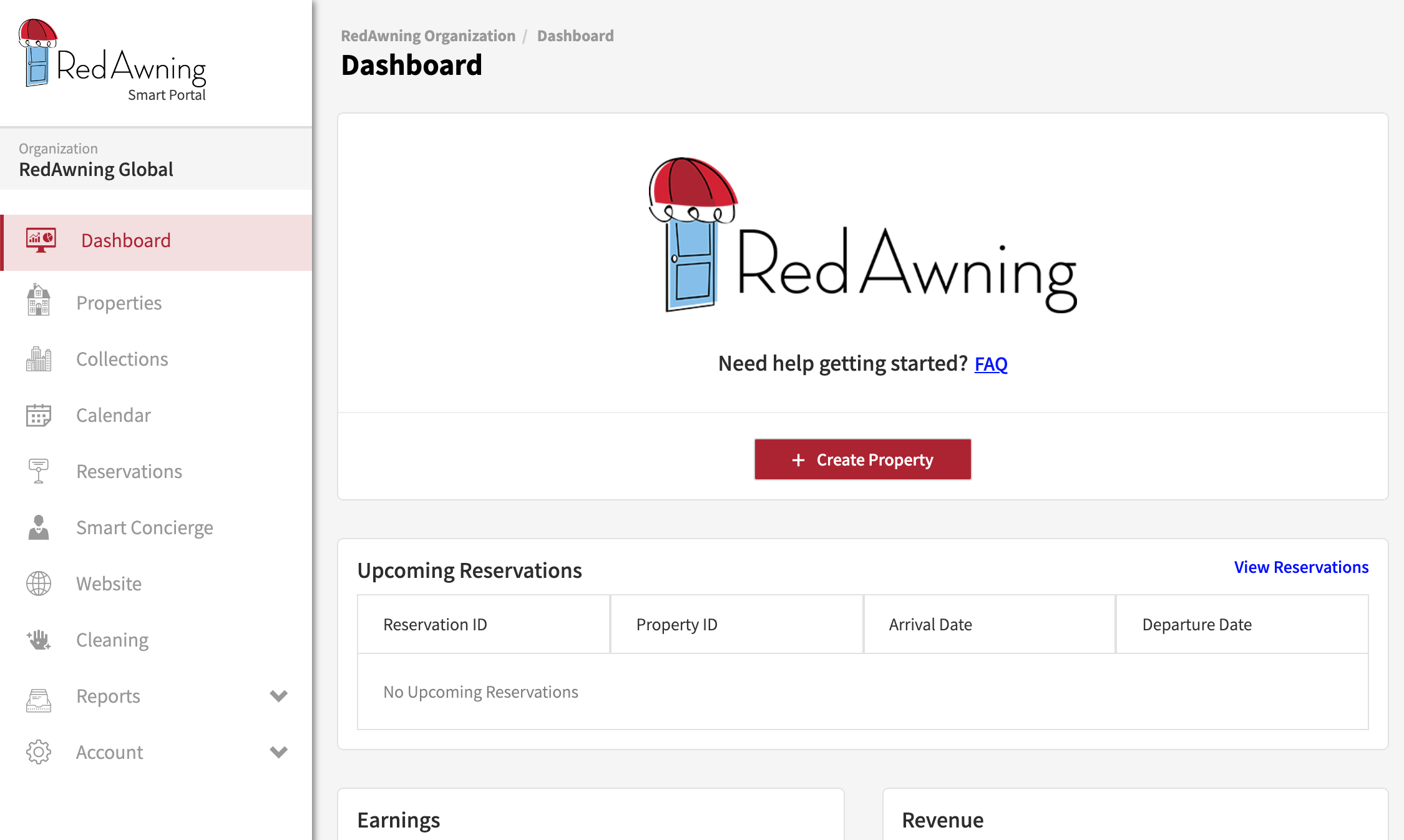The height and width of the screenshot is (840, 1404).
Task: Click the Revenue panel heading
Action: [x=943, y=820]
